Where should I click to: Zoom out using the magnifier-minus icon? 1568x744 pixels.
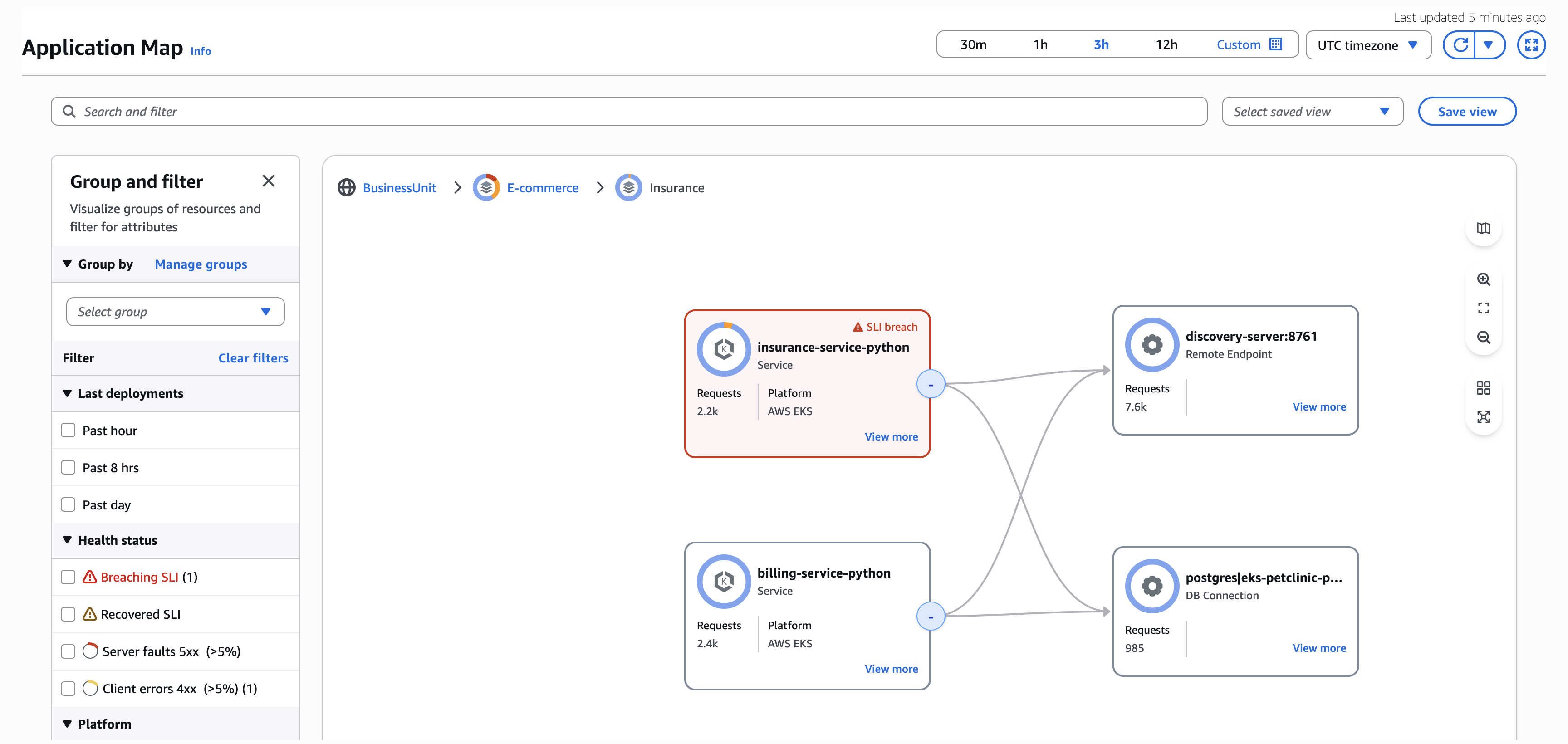tap(1484, 338)
